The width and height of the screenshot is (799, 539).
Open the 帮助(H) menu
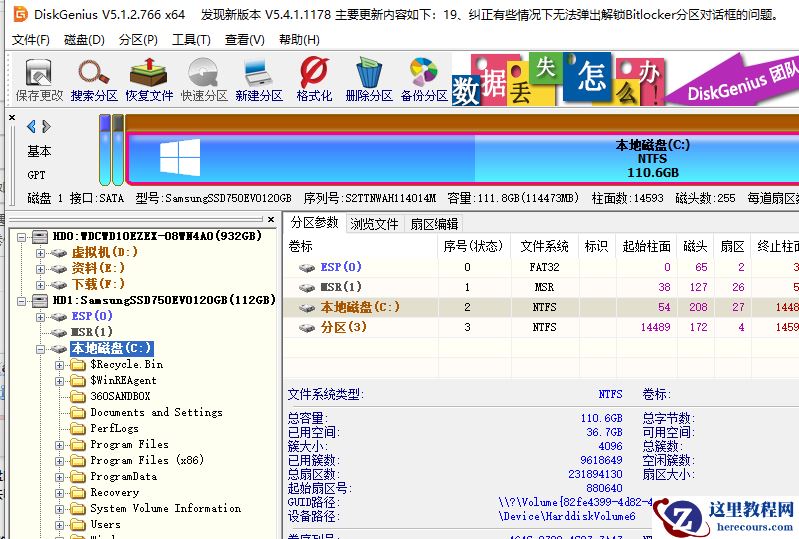tap(299, 40)
